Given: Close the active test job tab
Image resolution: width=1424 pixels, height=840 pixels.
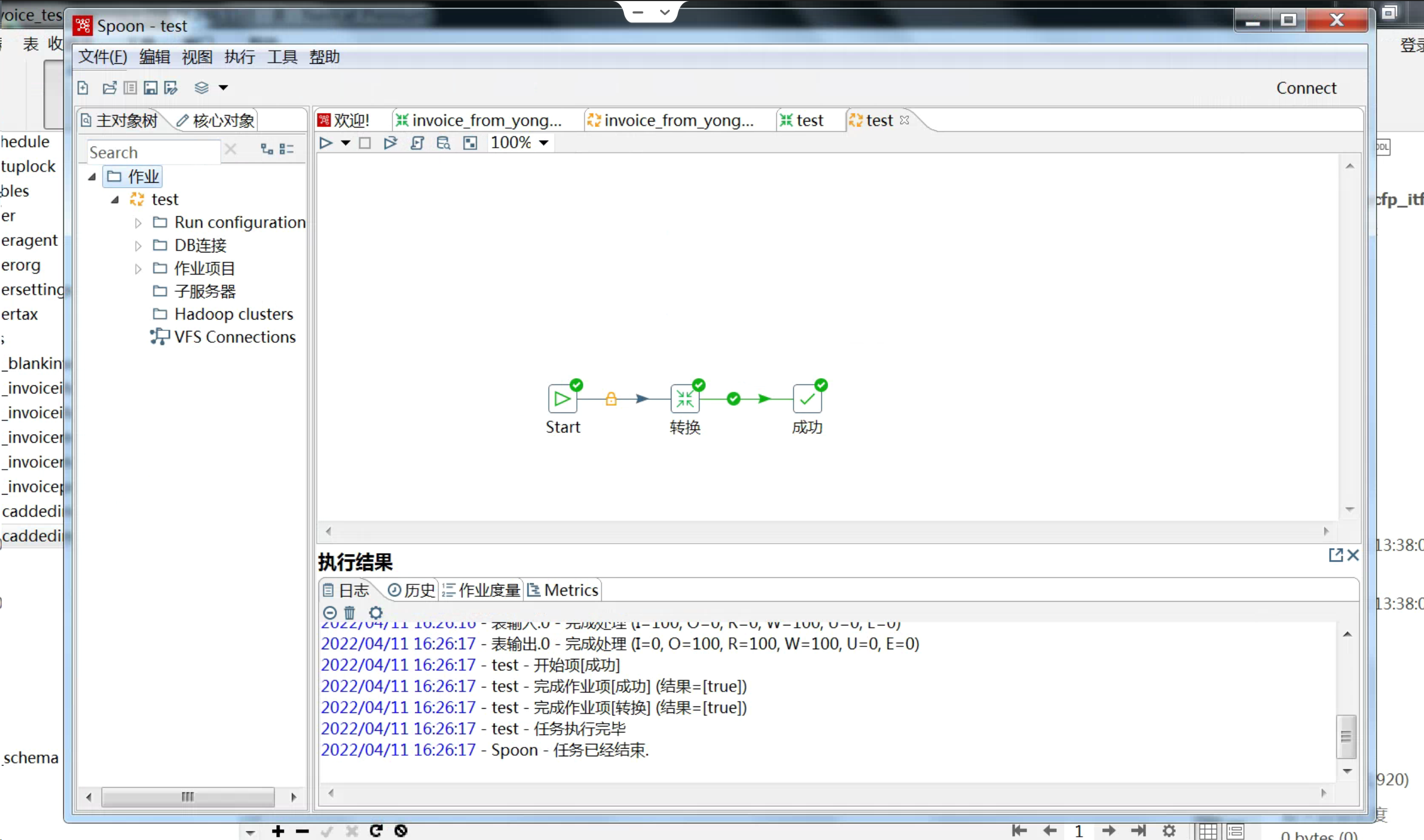Looking at the screenshot, I should pyautogui.click(x=904, y=120).
